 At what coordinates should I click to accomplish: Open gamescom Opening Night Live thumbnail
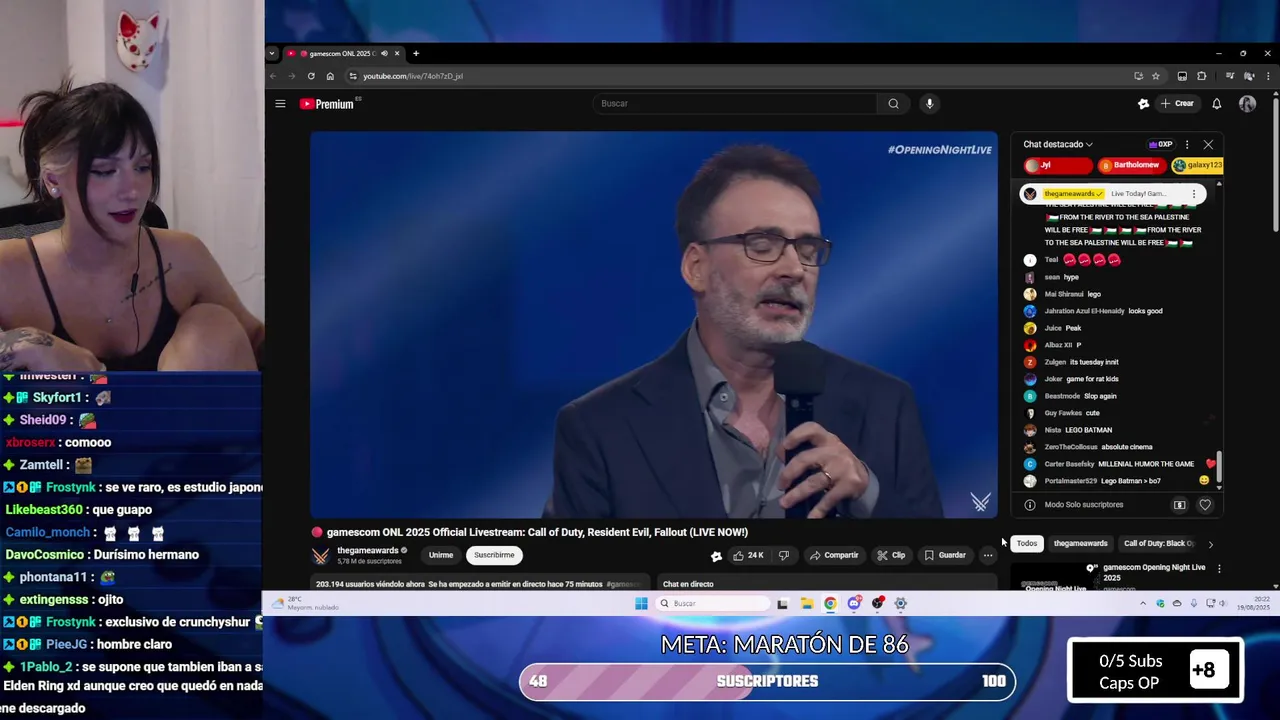[x=1053, y=577]
